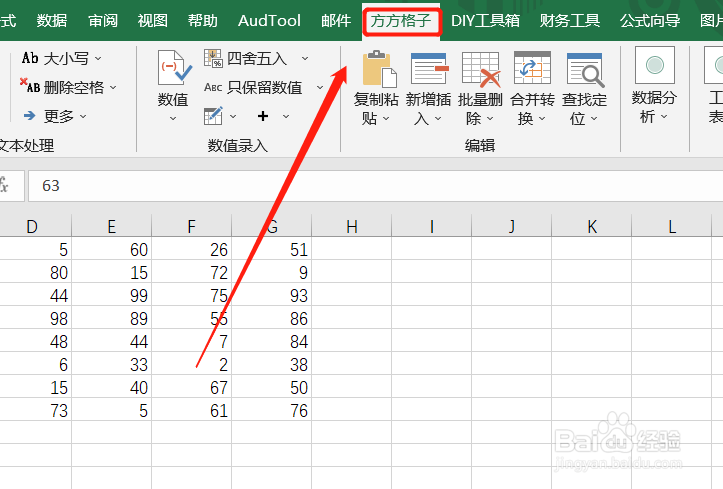Expand the 合并转换 dropdown arrow
This screenshot has height=489, width=723.
[542, 118]
